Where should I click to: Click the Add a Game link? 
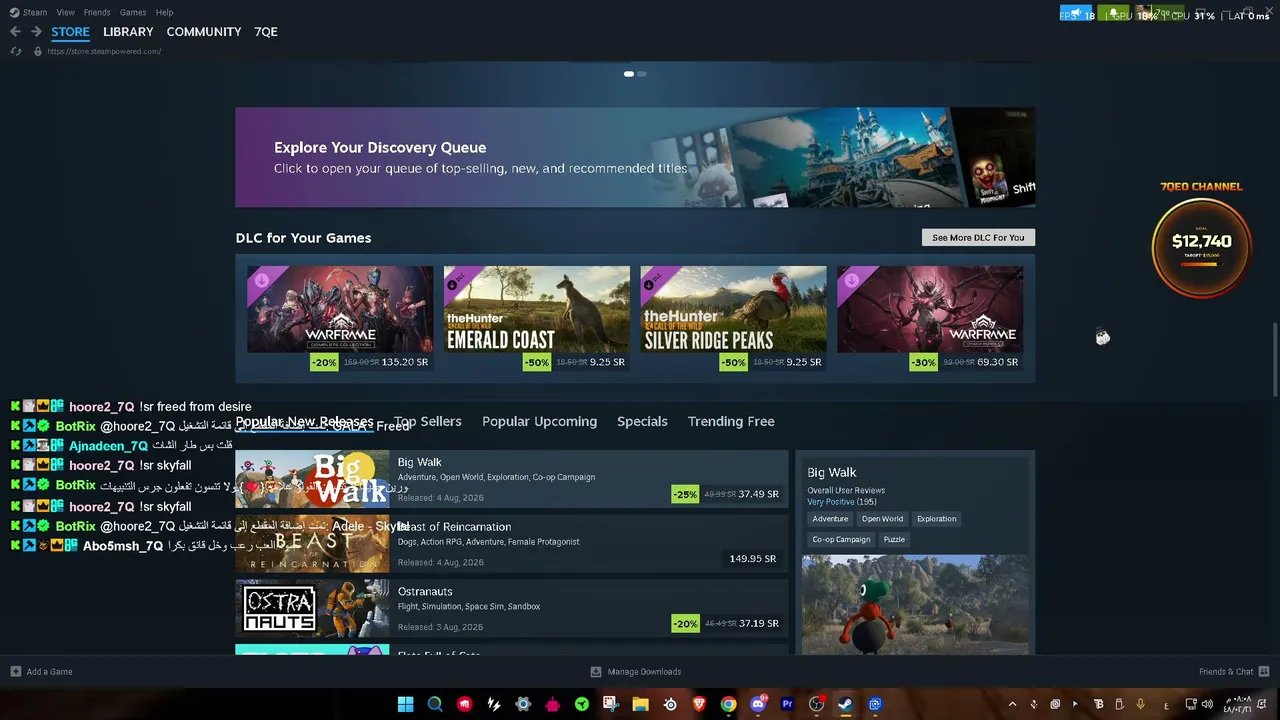(49, 672)
